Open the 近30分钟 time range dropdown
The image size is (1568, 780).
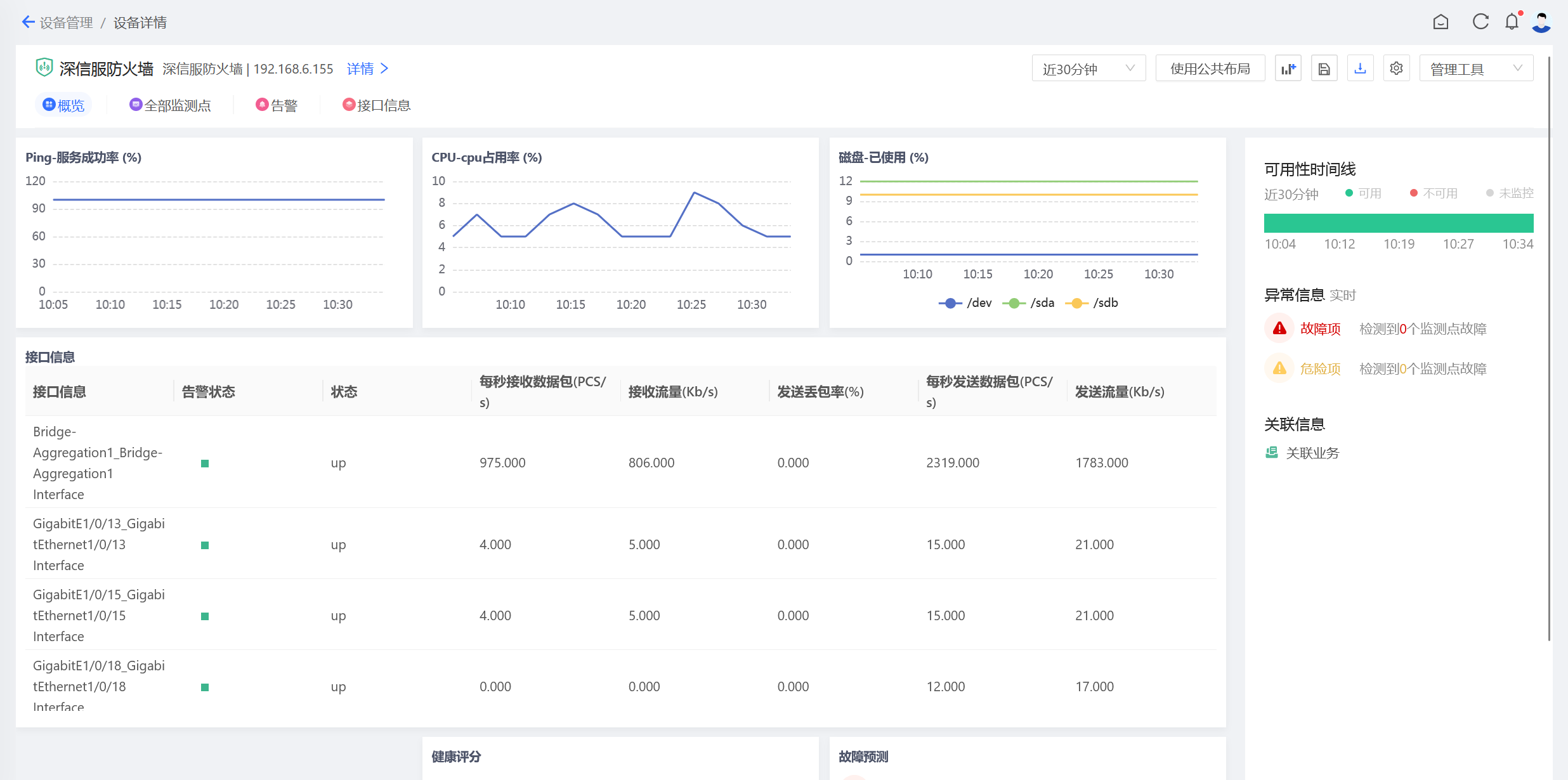[x=1088, y=68]
